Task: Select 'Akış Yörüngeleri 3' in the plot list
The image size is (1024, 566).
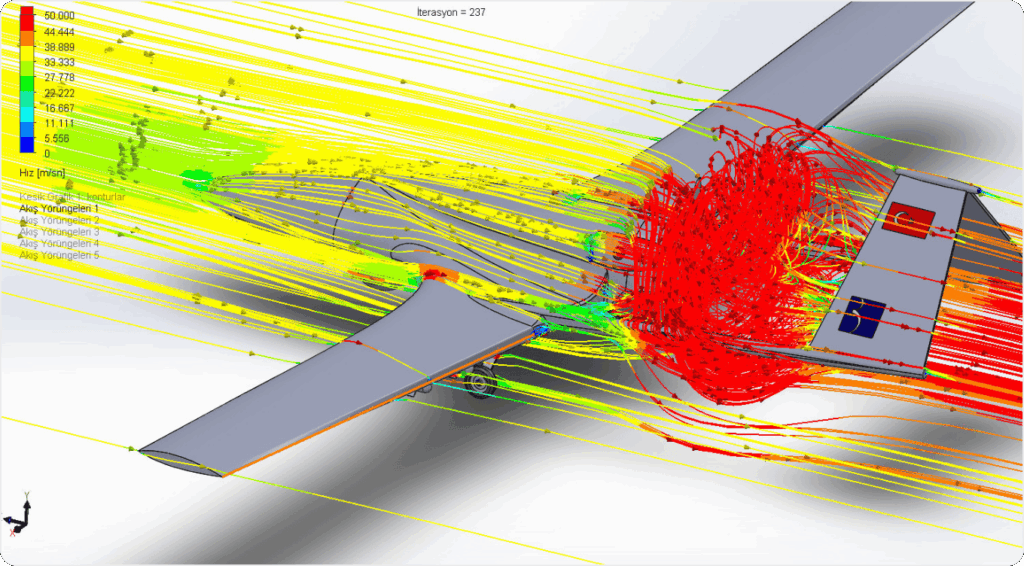Action: (x=59, y=232)
